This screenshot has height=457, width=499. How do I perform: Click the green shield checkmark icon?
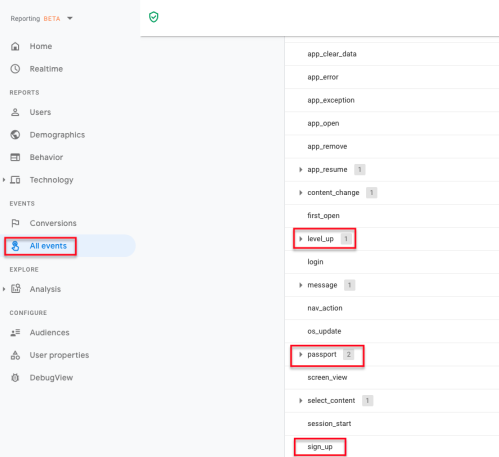[154, 17]
